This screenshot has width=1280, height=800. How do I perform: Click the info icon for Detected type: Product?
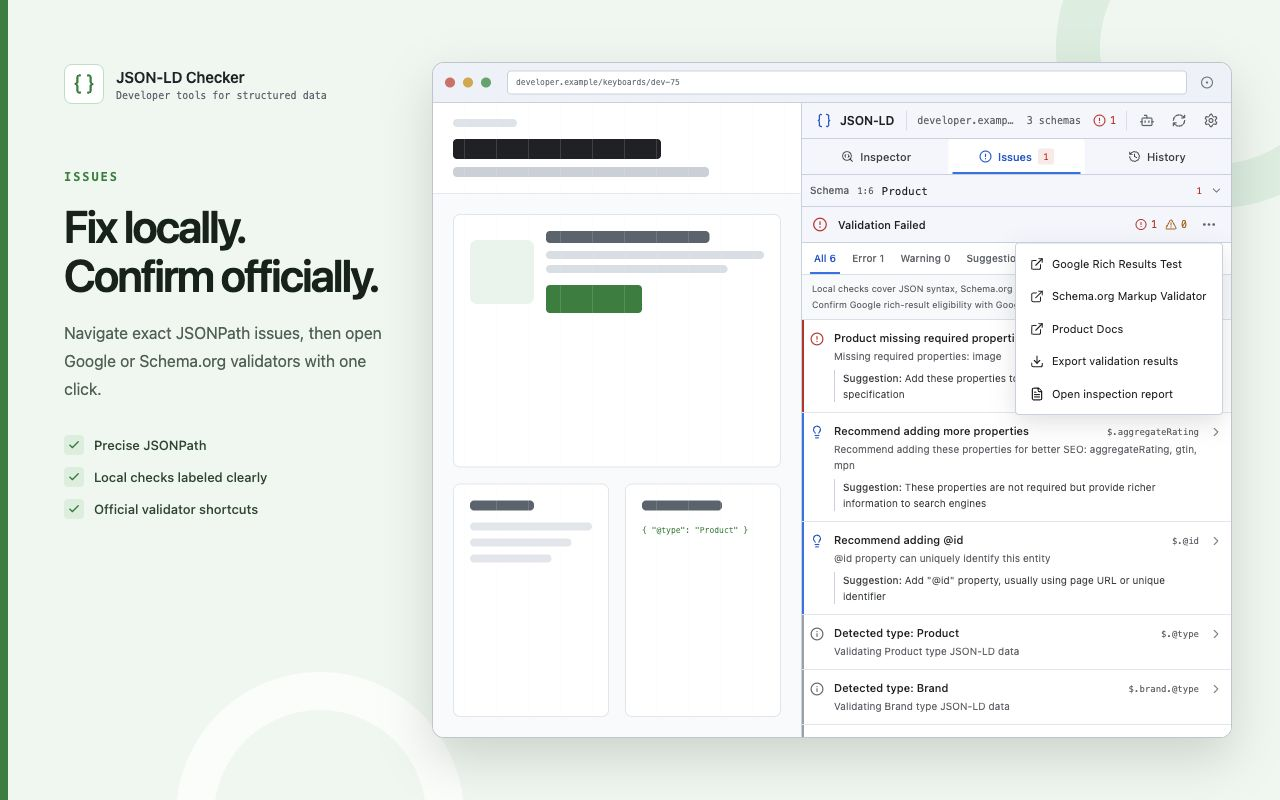click(817, 634)
